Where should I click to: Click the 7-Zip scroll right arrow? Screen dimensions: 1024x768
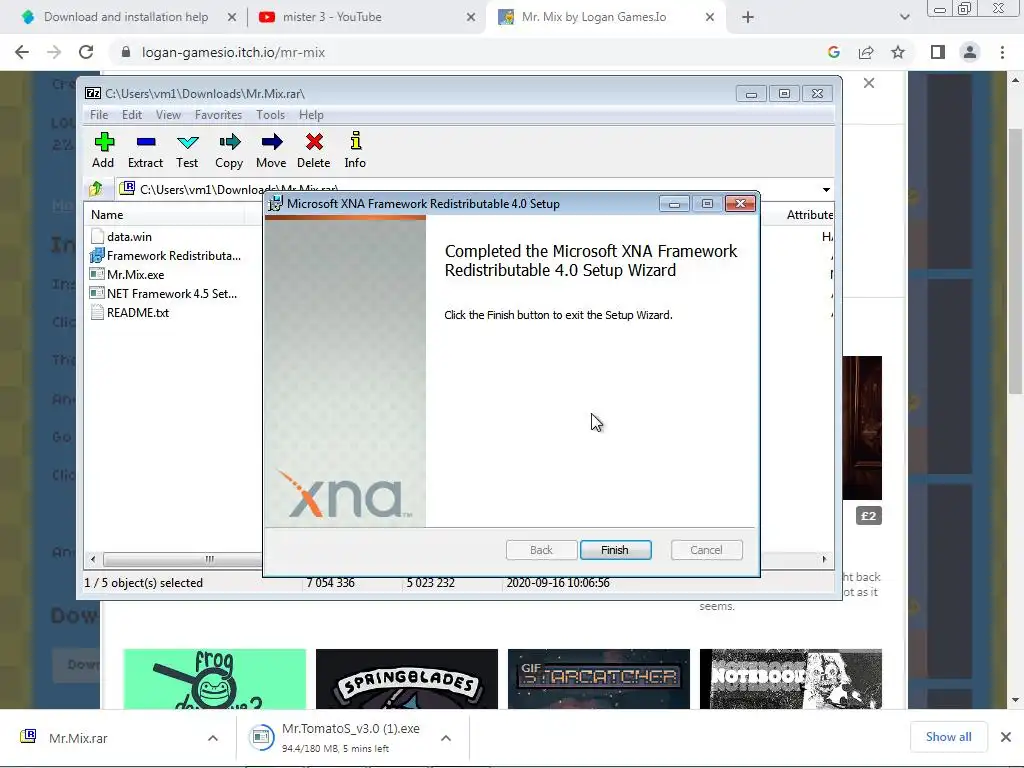click(x=824, y=559)
